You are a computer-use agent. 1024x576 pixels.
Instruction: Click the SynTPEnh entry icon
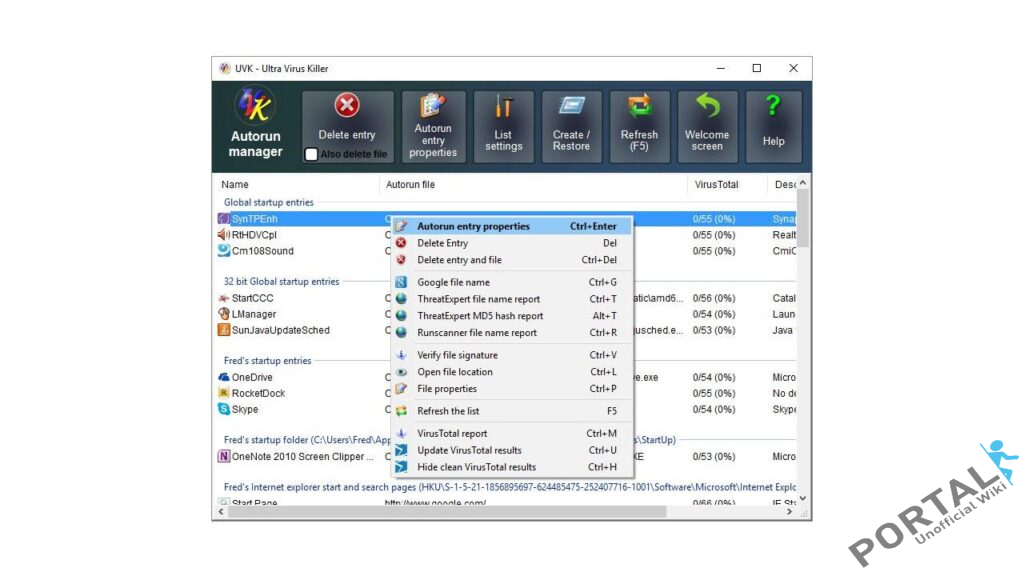click(223, 219)
